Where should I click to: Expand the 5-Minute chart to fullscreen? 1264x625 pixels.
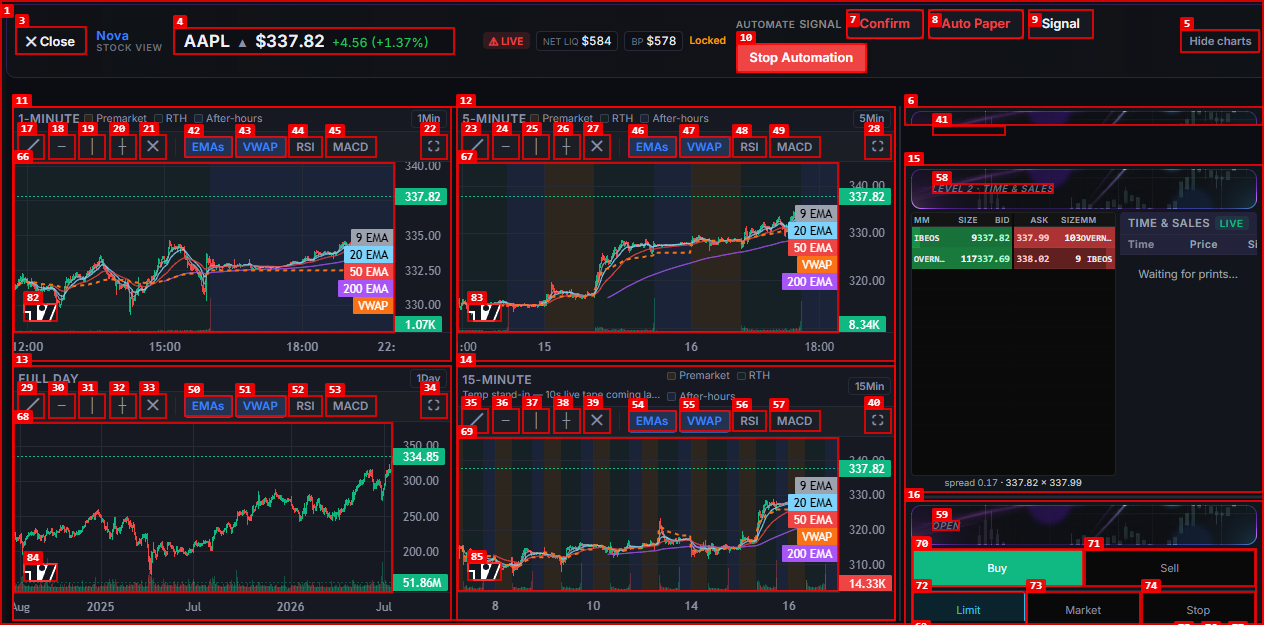click(x=876, y=146)
